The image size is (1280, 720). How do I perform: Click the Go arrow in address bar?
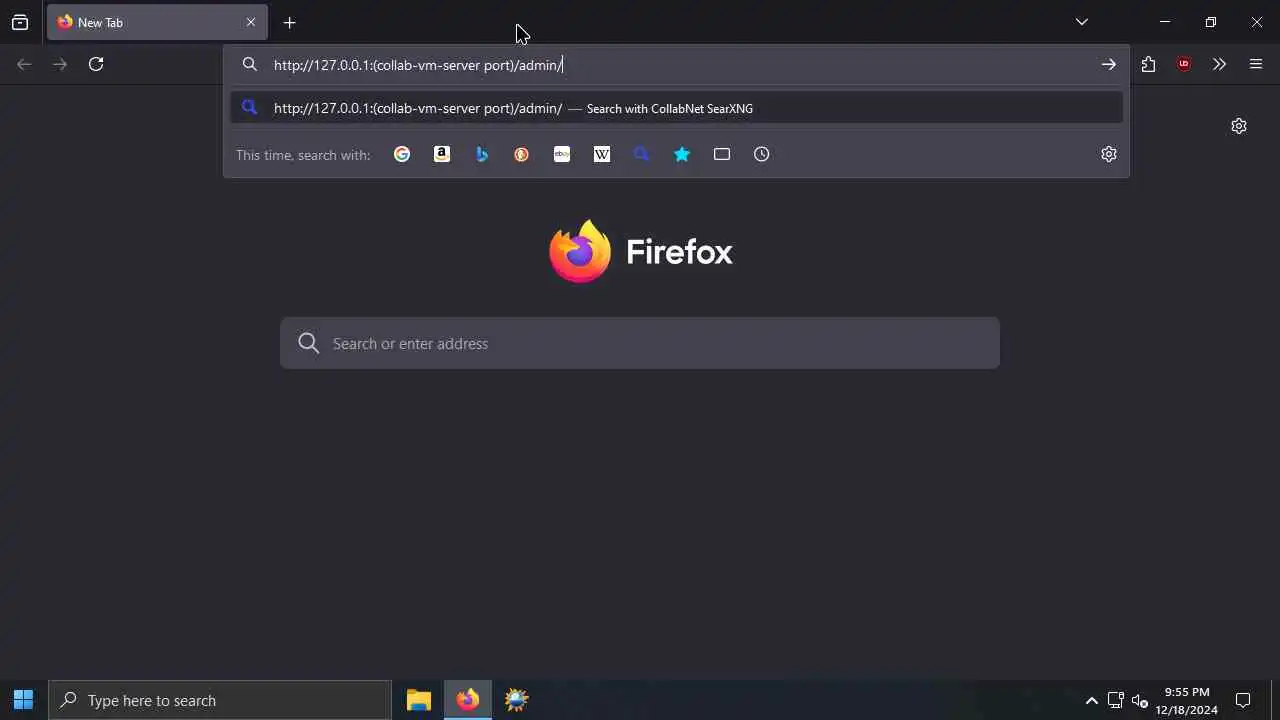tap(1109, 64)
